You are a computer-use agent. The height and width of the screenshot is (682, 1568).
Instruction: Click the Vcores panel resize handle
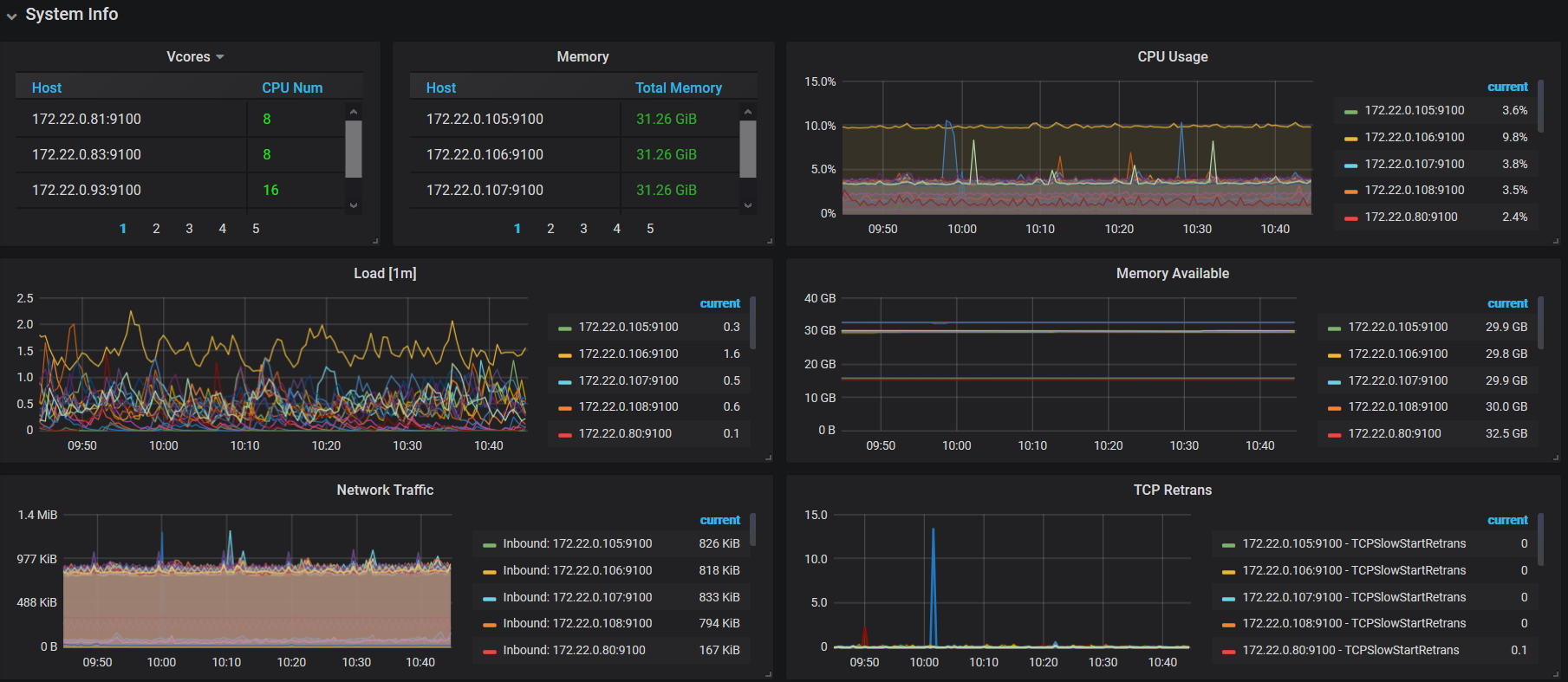point(375,241)
